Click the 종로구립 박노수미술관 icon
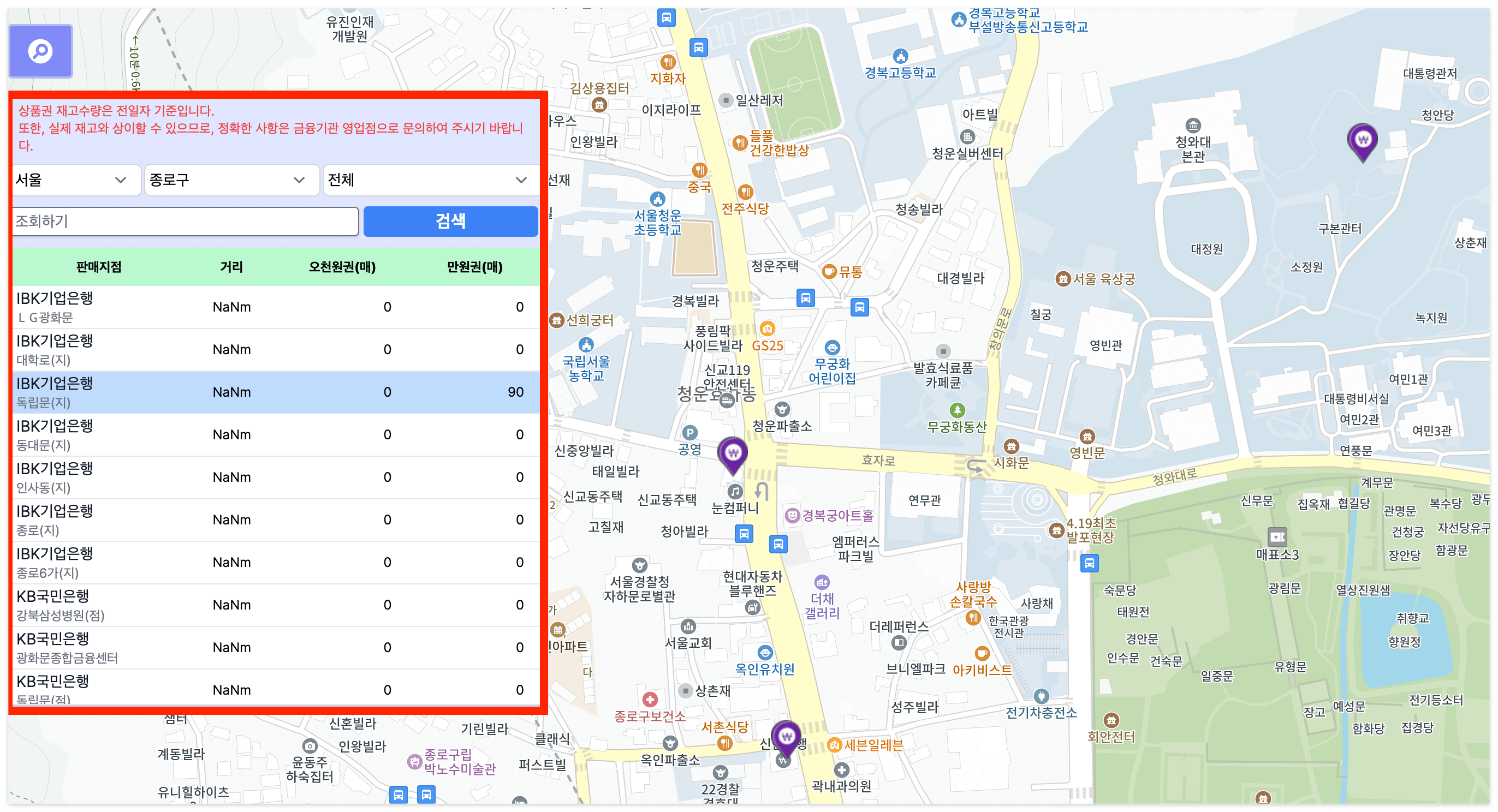The width and height of the screenshot is (1498, 812). (x=414, y=761)
